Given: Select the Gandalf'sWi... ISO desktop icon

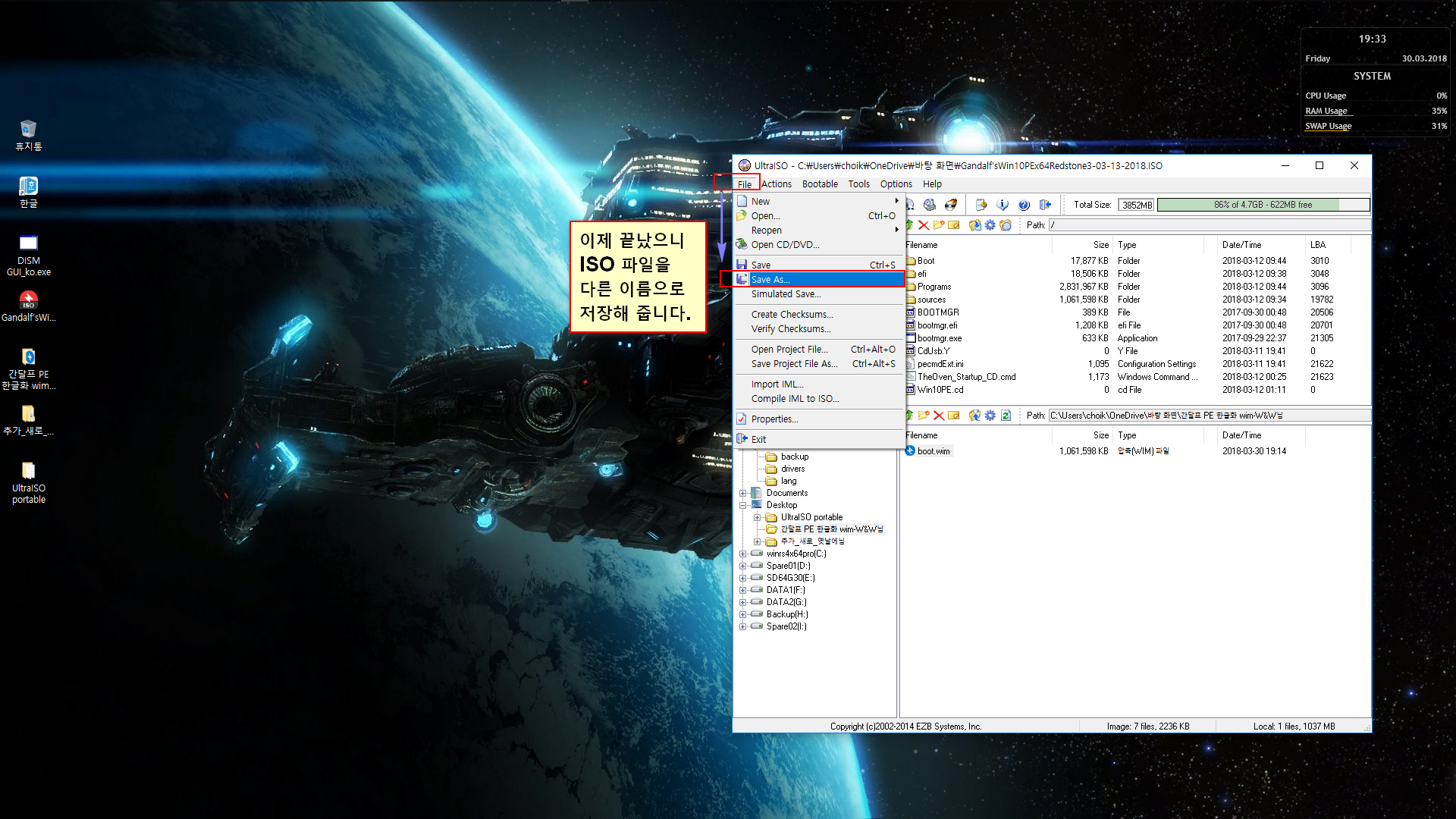Looking at the screenshot, I should (29, 306).
